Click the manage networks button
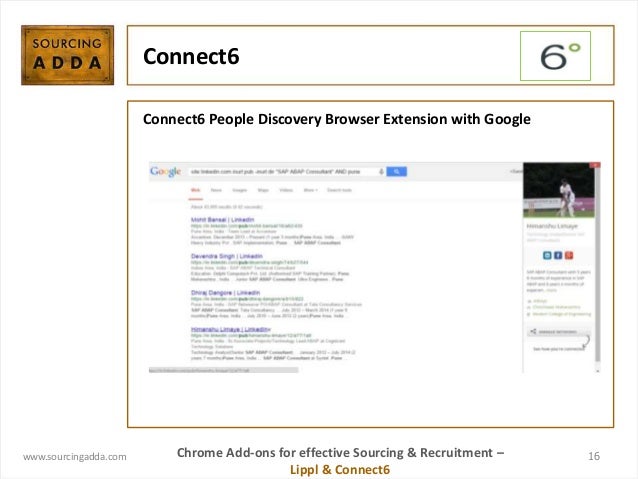Image resolution: width=638 pixels, height=479 pixels. (x=559, y=332)
